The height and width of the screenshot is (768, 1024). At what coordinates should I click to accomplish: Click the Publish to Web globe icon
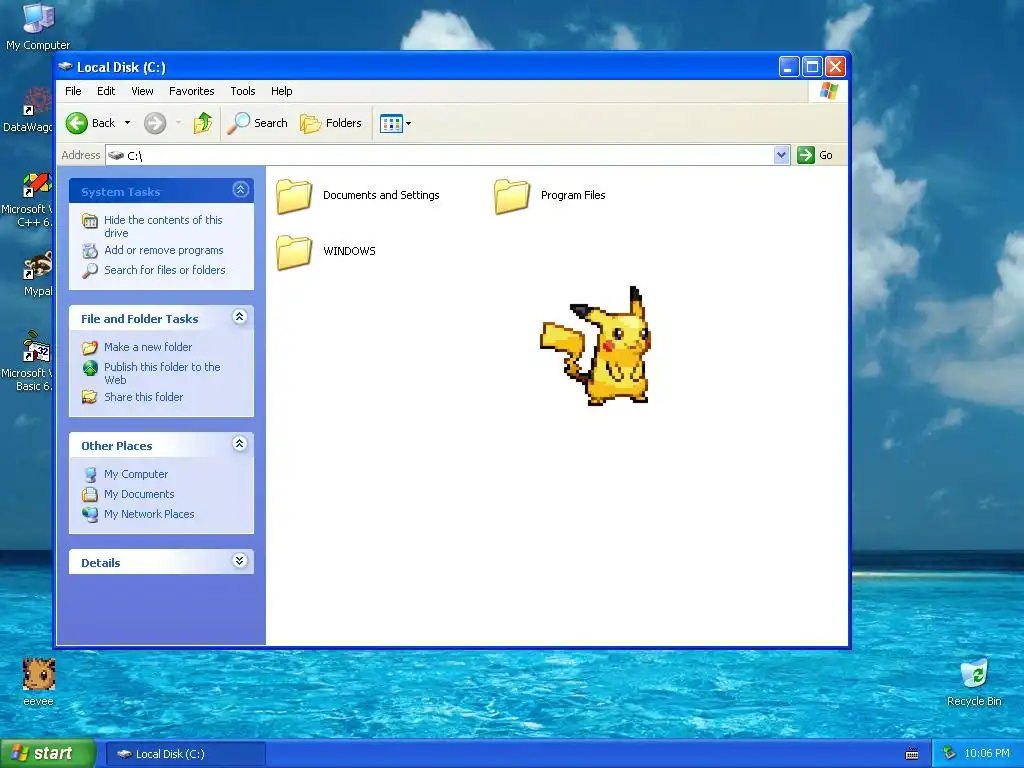[x=90, y=368]
